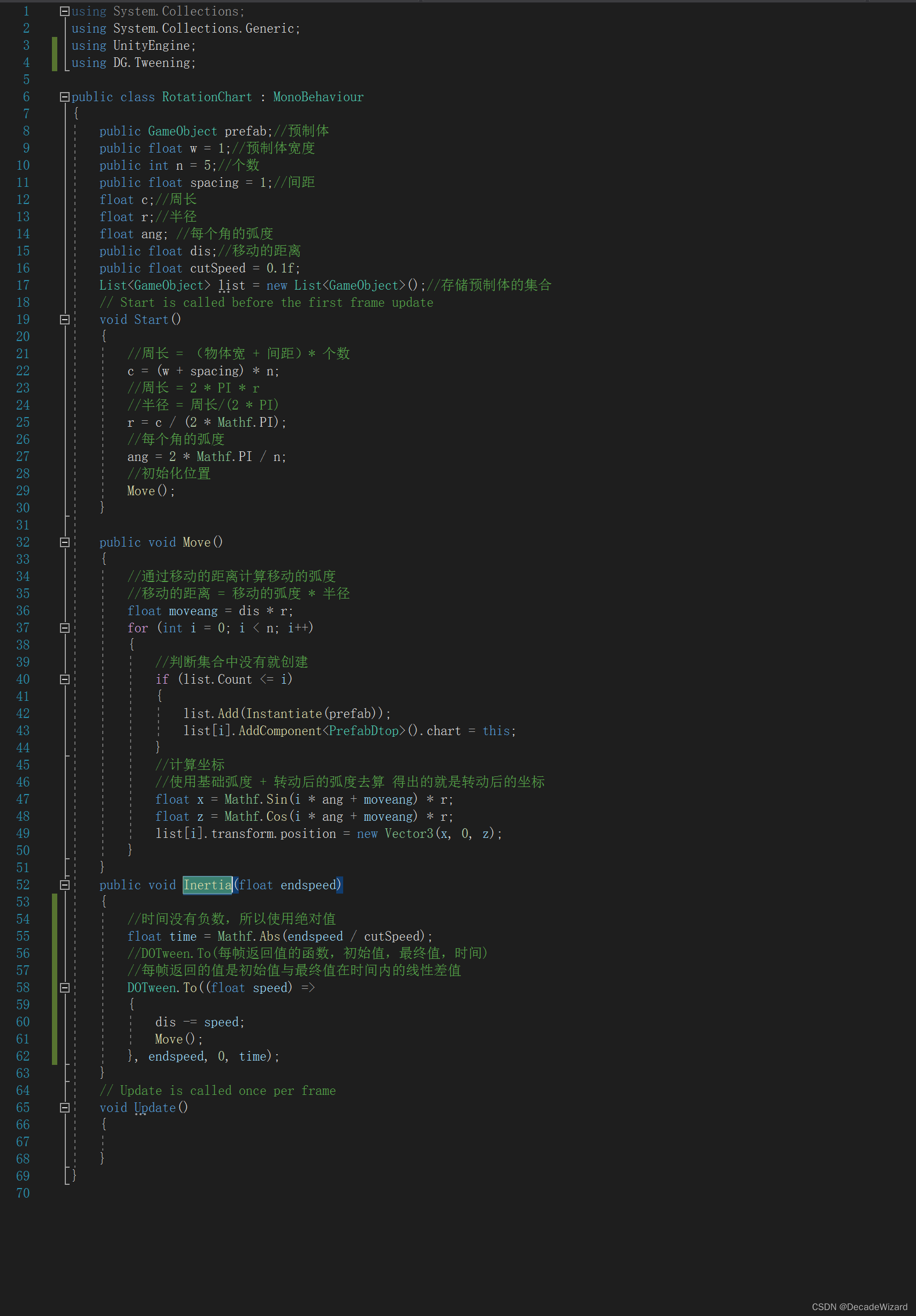Image resolution: width=916 pixels, height=1316 pixels.
Task: Click 'float z = Mathf.Cos' statement
Action: [x=305, y=817]
